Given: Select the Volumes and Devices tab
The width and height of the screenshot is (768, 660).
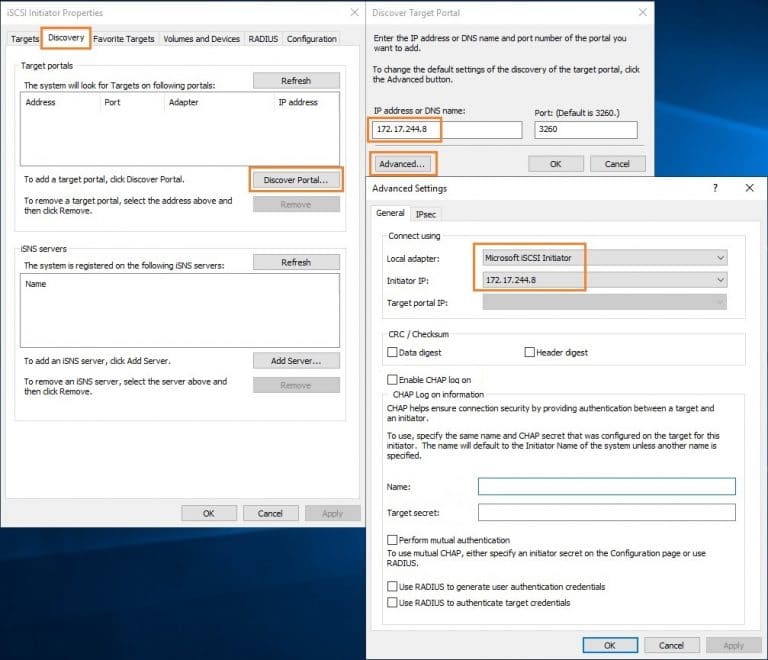Looking at the screenshot, I should coord(202,39).
